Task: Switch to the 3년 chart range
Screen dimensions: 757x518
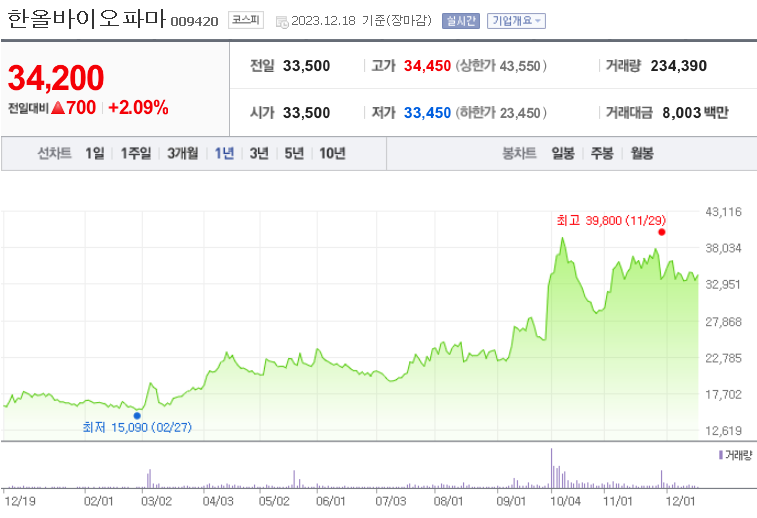Action: (259, 154)
